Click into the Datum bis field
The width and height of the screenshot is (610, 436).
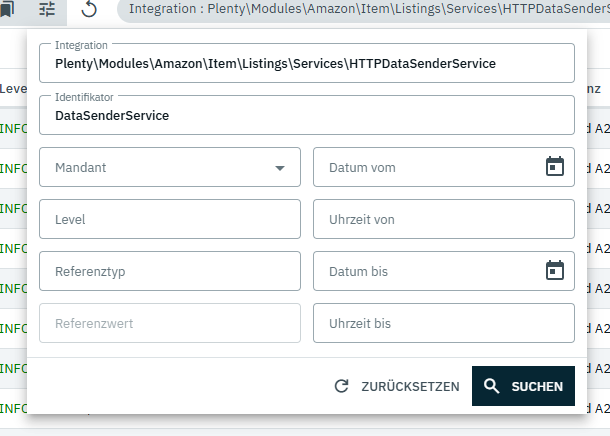pyautogui.click(x=425, y=271)
